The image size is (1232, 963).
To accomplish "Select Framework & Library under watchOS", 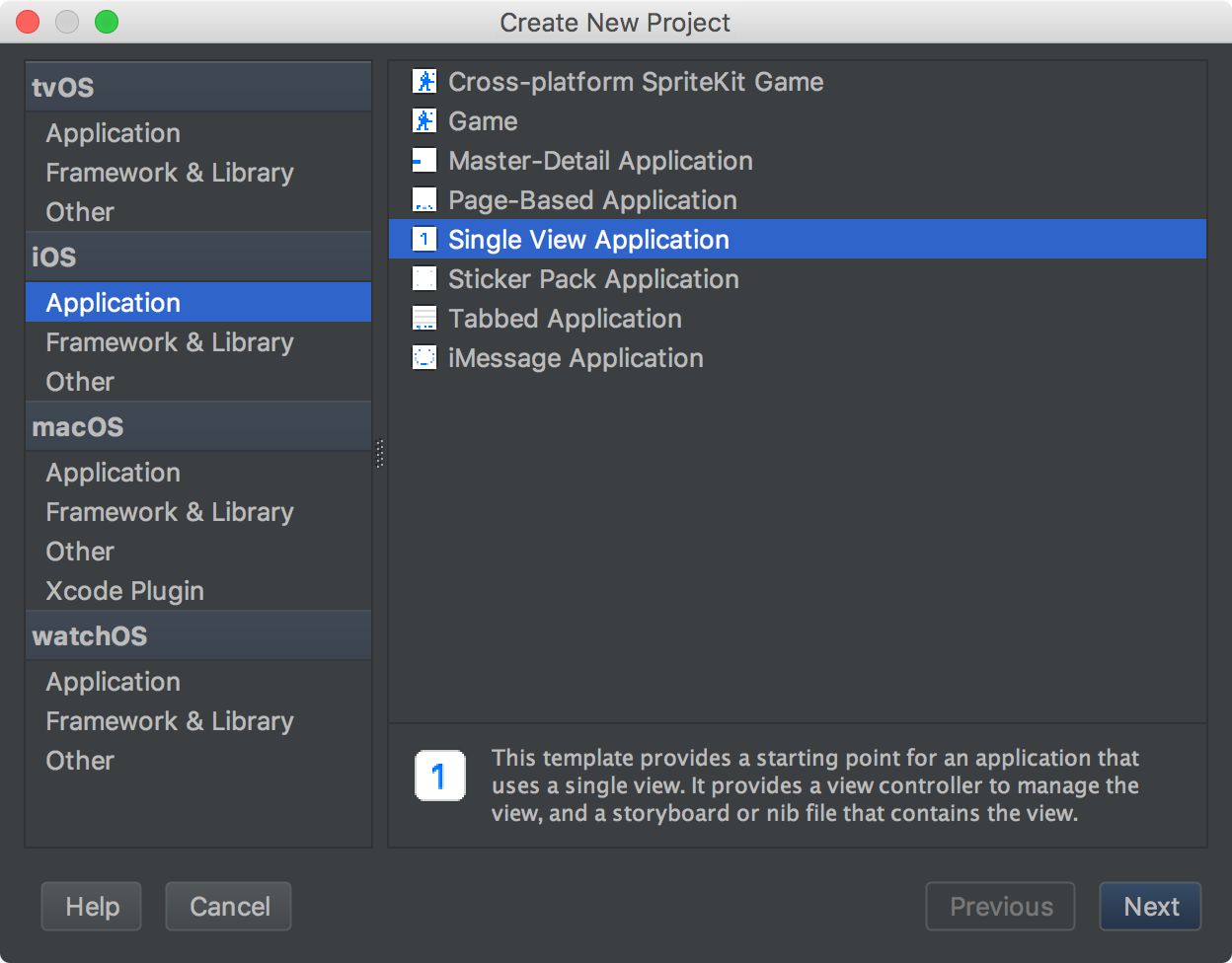I will (x=170, y=721).
